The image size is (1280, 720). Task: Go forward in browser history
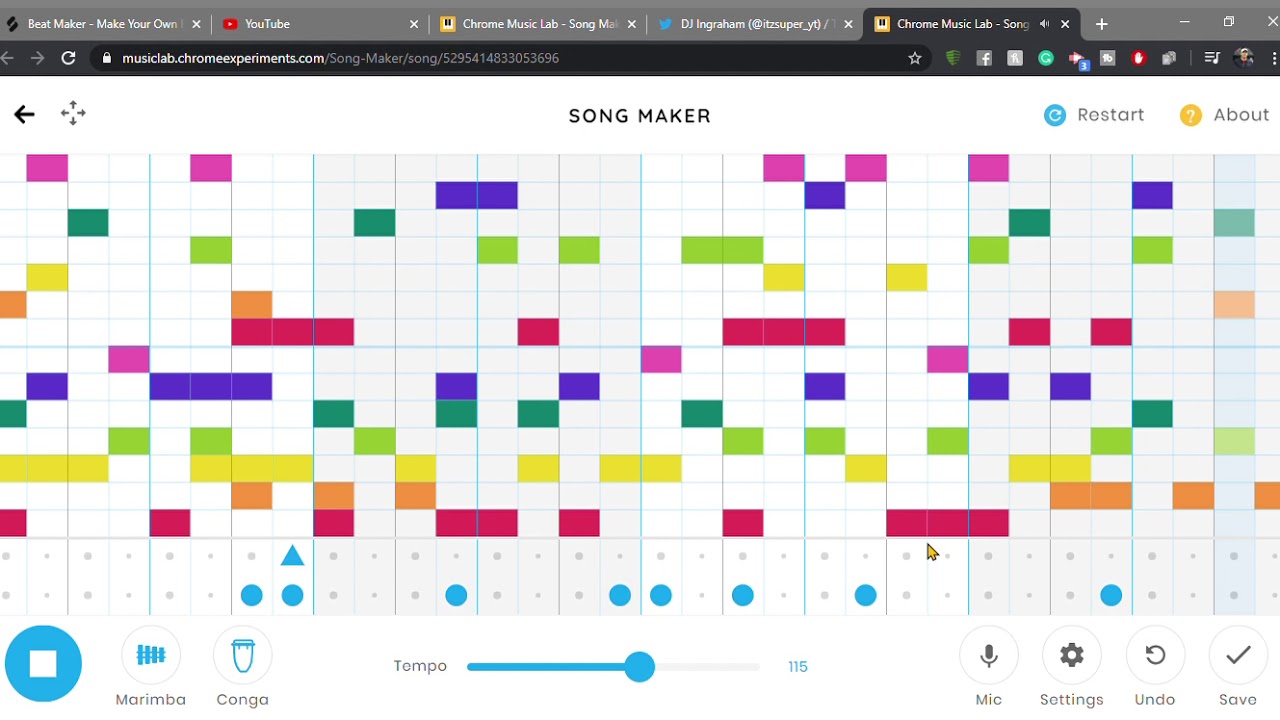point(37,58)
